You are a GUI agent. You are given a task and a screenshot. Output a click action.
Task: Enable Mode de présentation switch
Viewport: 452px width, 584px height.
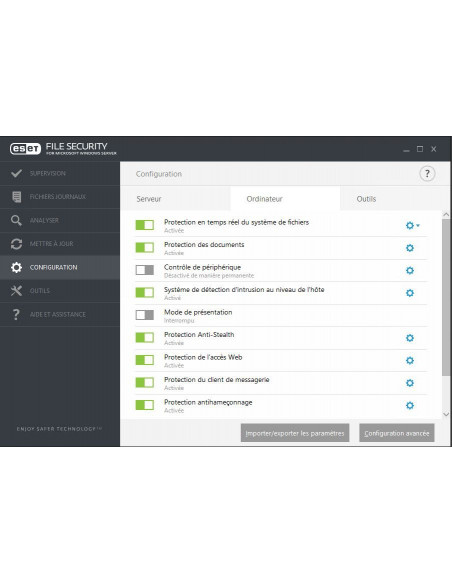[x=144, y=315]
